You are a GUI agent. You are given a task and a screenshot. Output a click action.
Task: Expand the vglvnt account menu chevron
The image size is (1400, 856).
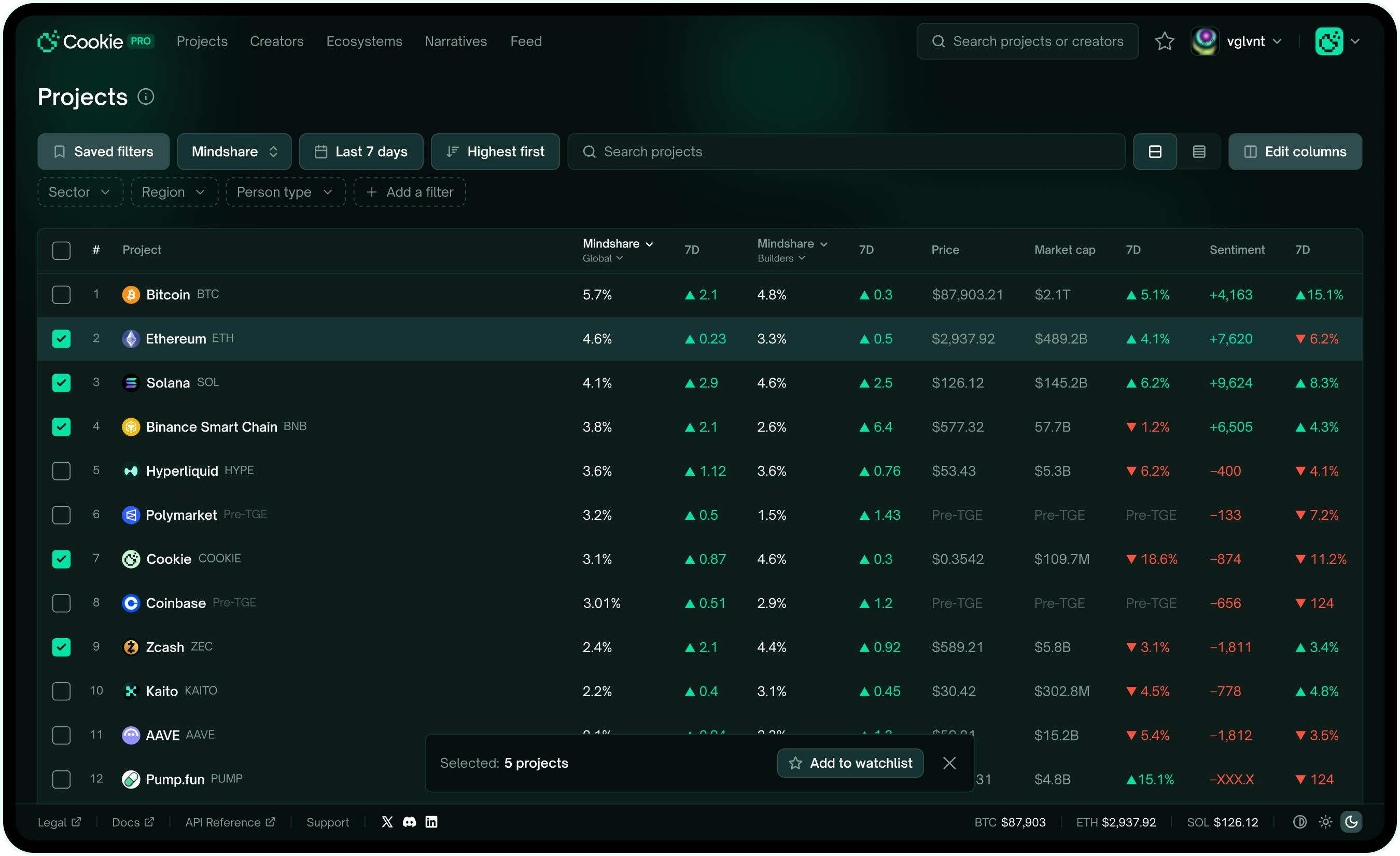pyautogui.click(x=1277, y=42)
